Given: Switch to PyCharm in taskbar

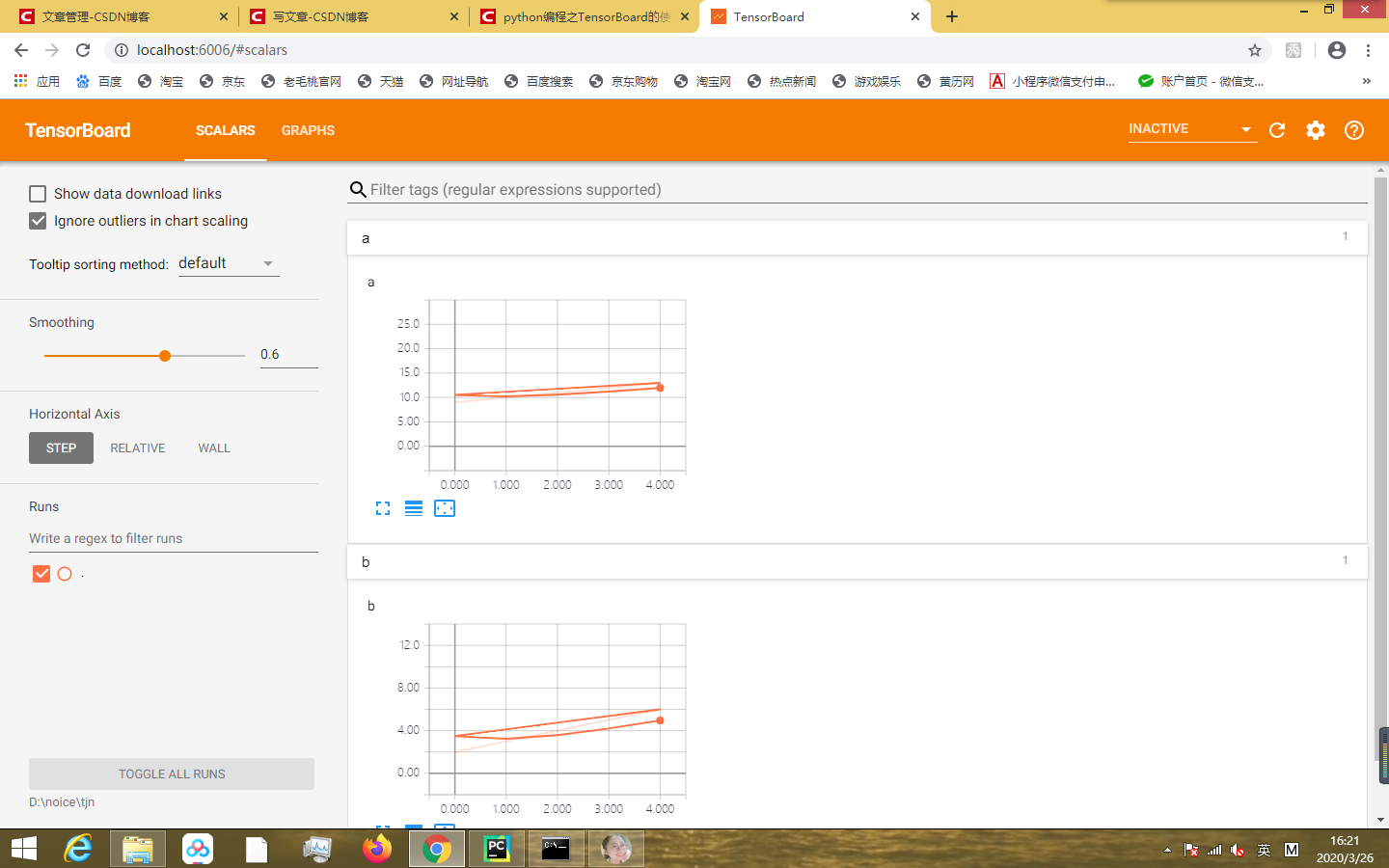Looking at the screenshot, I should pos(497,849).
